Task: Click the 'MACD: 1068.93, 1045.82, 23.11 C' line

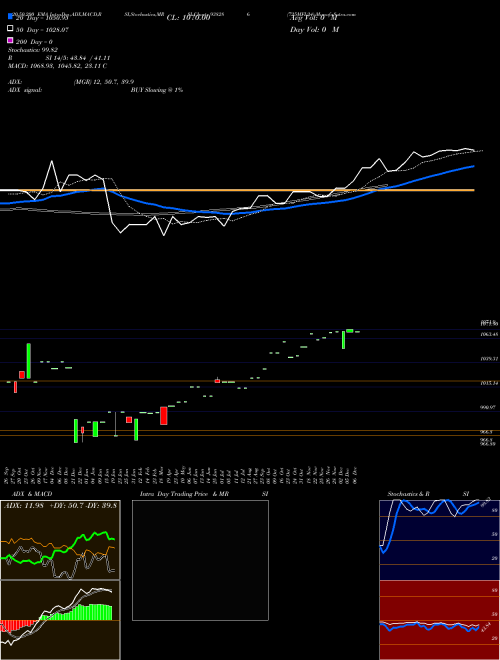Action: pos(57,66)
